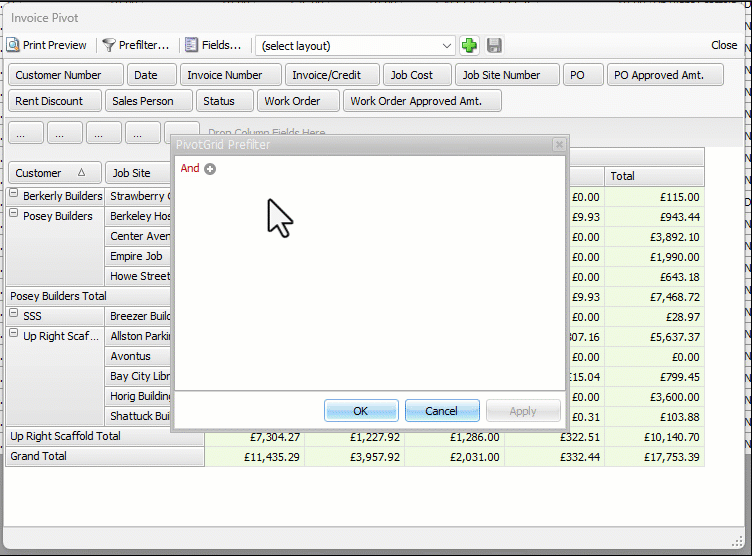The image size is (752, 556).
Task: Collapse the Up Right Scaffold group
Action: click(x=14, y=336)
